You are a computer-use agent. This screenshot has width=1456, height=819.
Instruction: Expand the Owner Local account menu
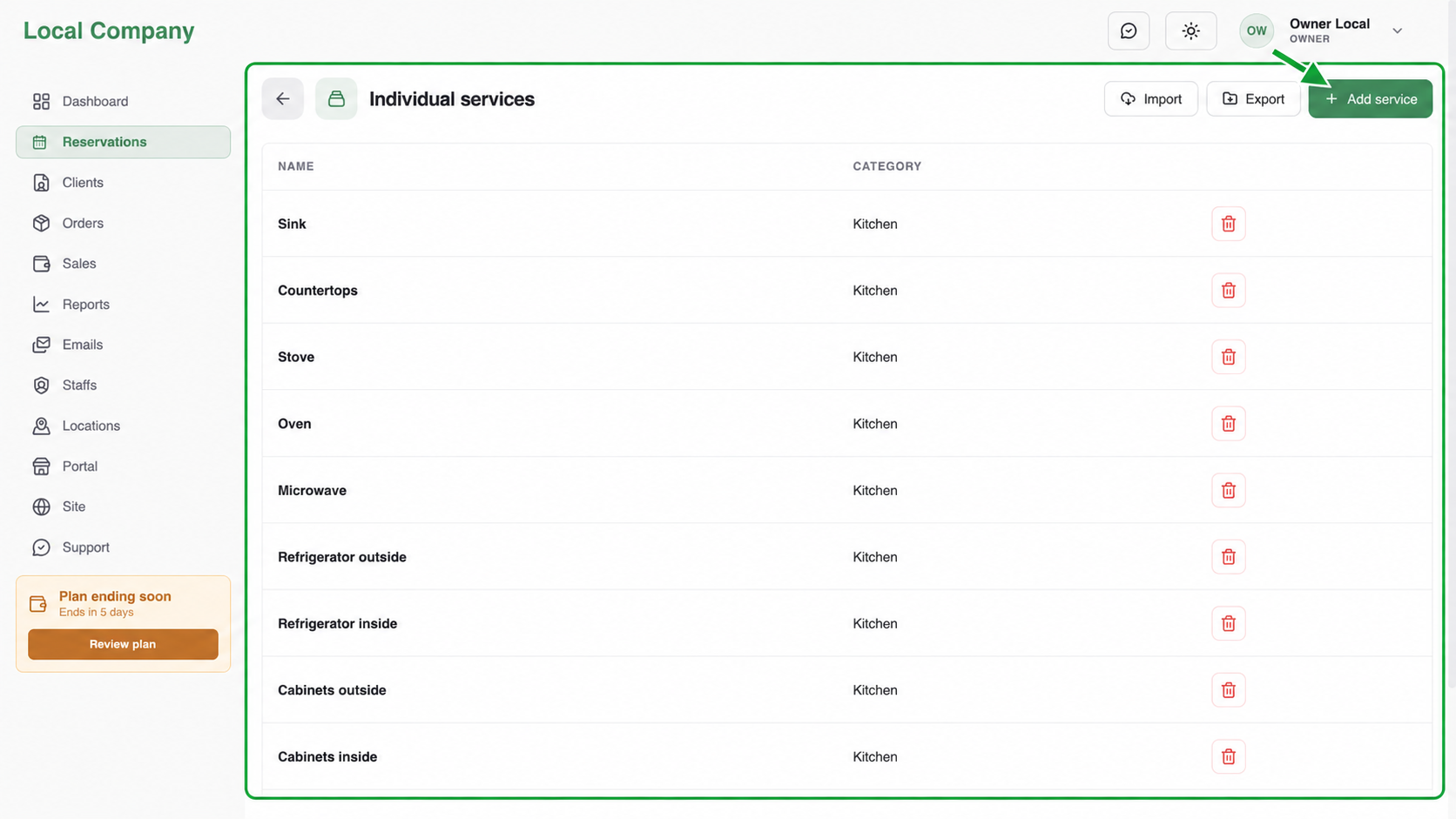1397,31
